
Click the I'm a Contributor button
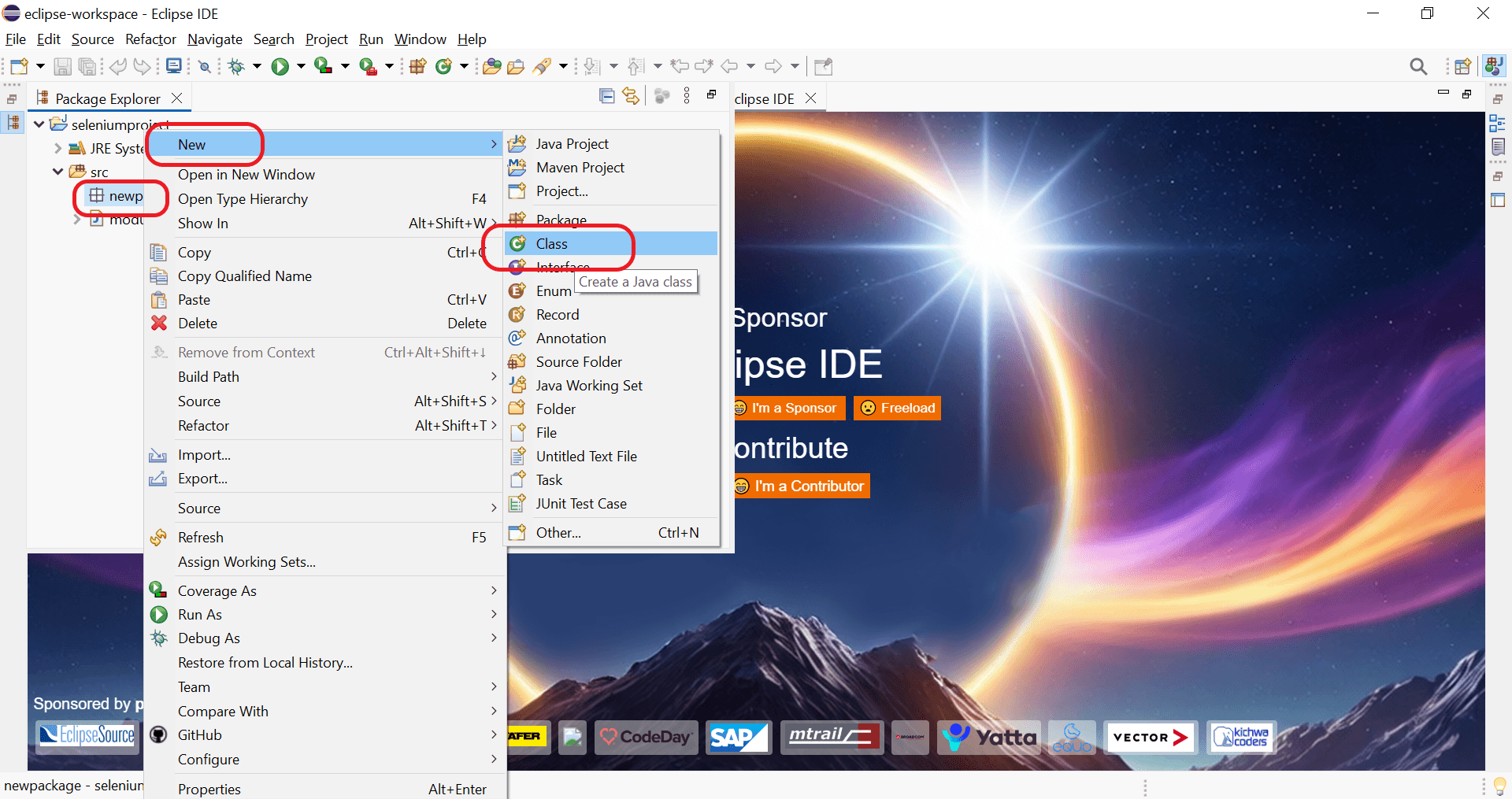802,486
